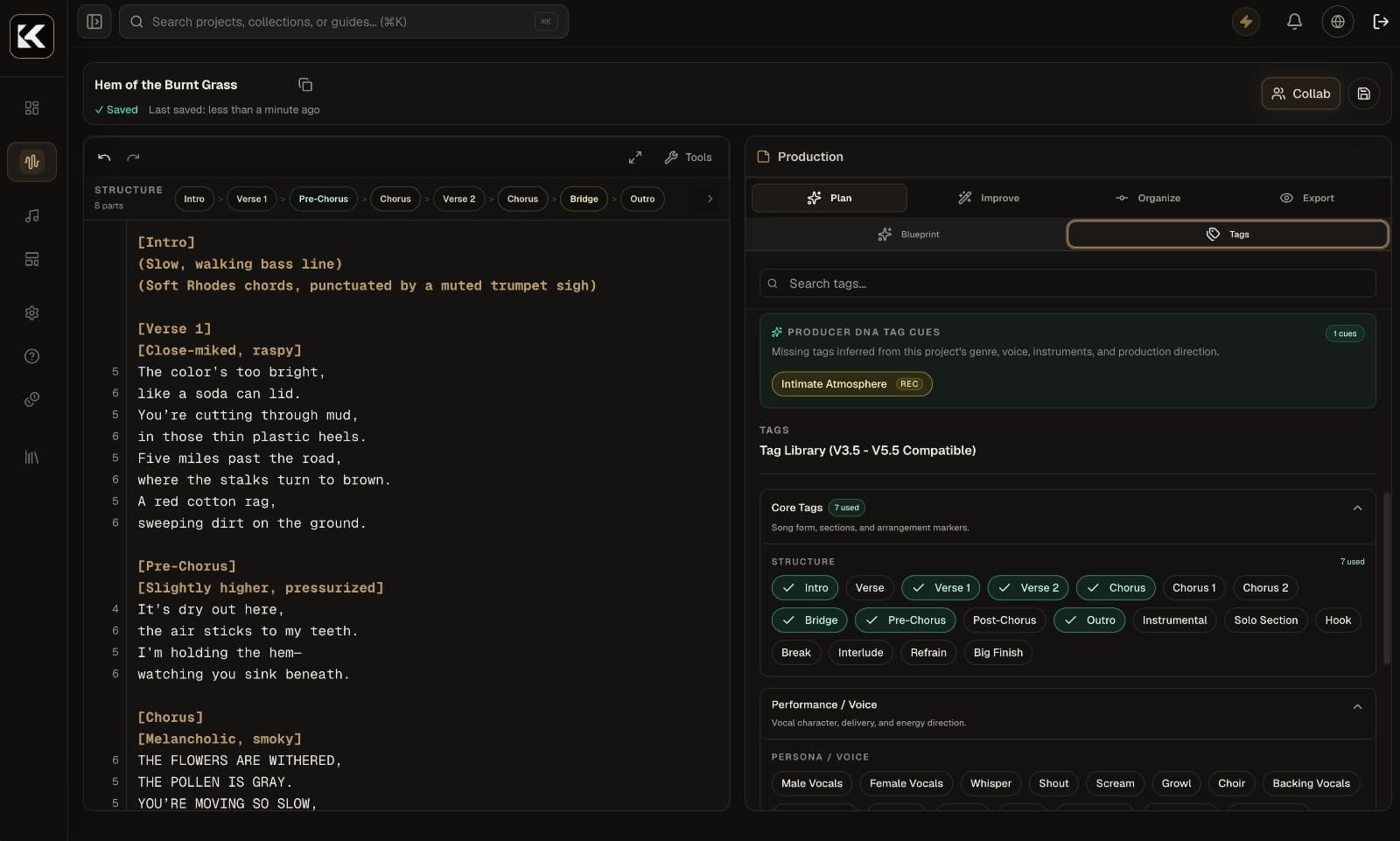
Task: Click the '1 cues' badge
Action: click(x=1345, y=333)
